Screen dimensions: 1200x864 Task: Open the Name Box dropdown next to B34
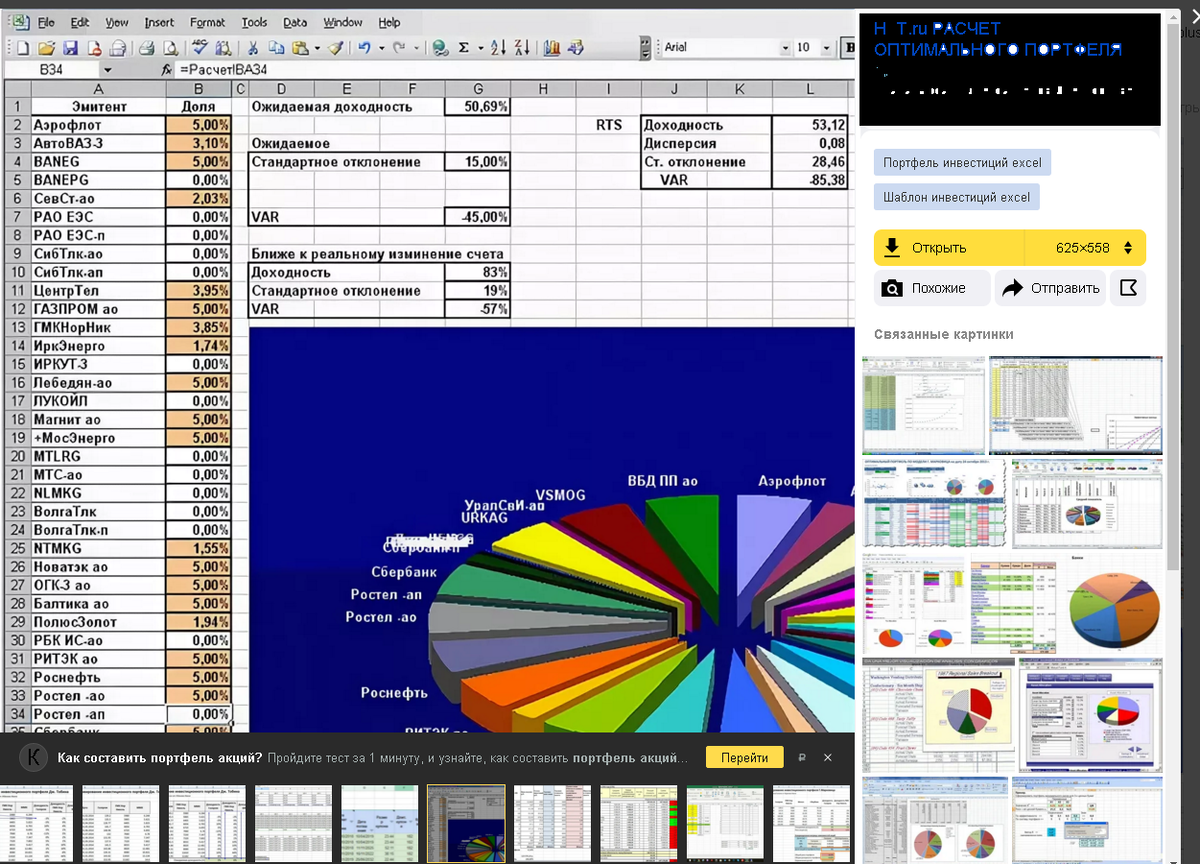pyautogui.click(x=107, y=70)
